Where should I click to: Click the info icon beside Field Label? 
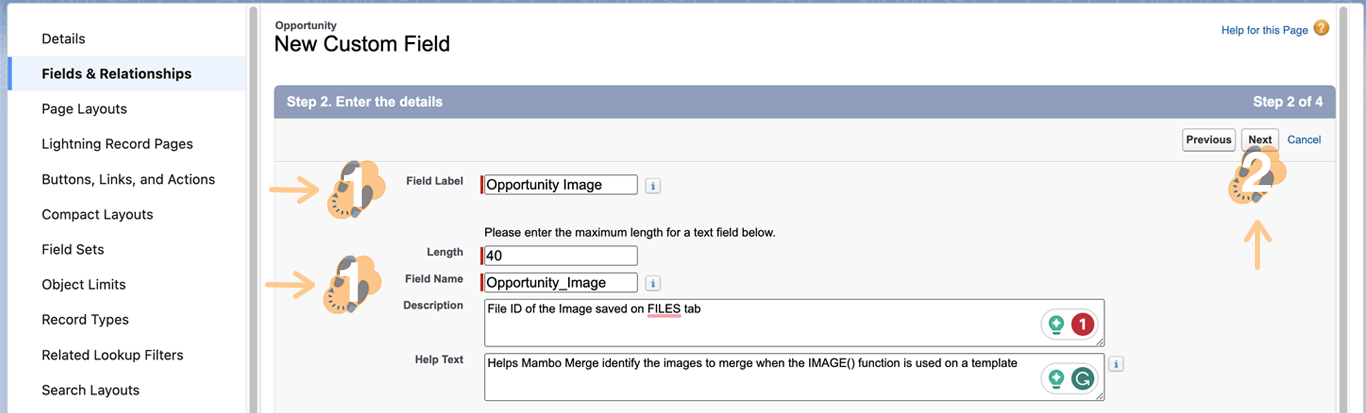[x=652, y=185]
